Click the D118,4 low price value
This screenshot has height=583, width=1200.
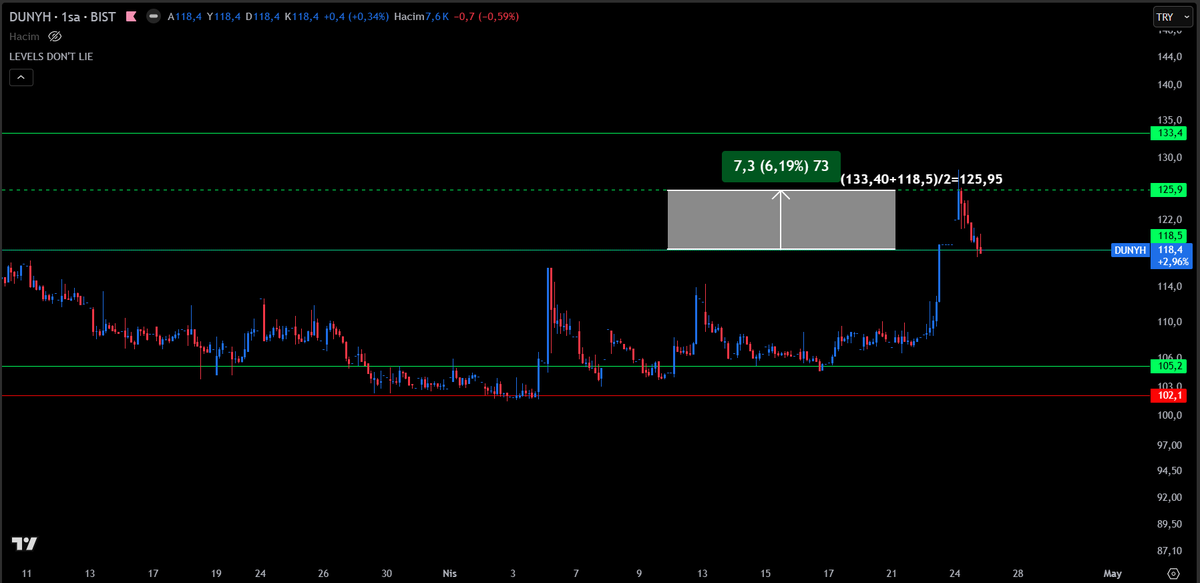point(262,16)
